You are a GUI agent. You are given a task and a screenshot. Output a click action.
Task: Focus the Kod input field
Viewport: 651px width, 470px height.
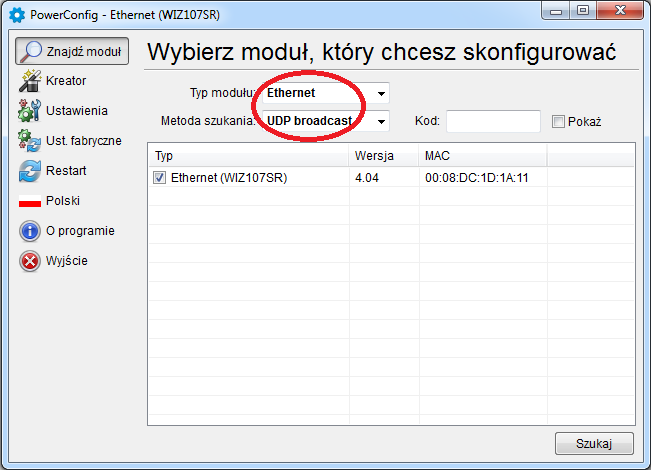click(x=493, y=121)
